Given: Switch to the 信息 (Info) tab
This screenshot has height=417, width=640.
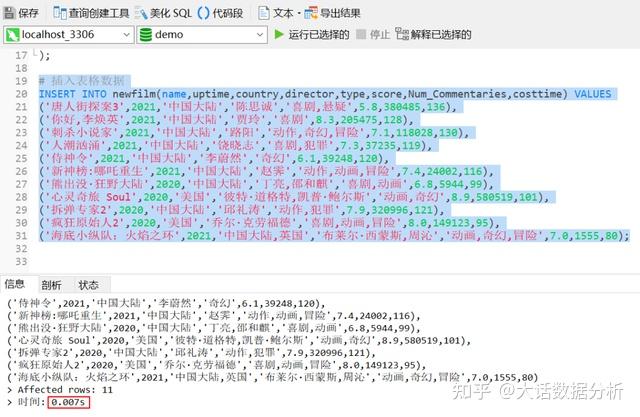Looking at the screenshot, I should click(x=15, y=284).
